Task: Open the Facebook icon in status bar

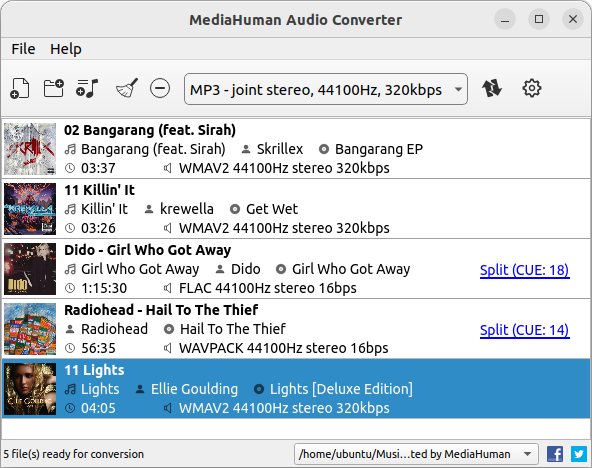Action: coord(555,454)
